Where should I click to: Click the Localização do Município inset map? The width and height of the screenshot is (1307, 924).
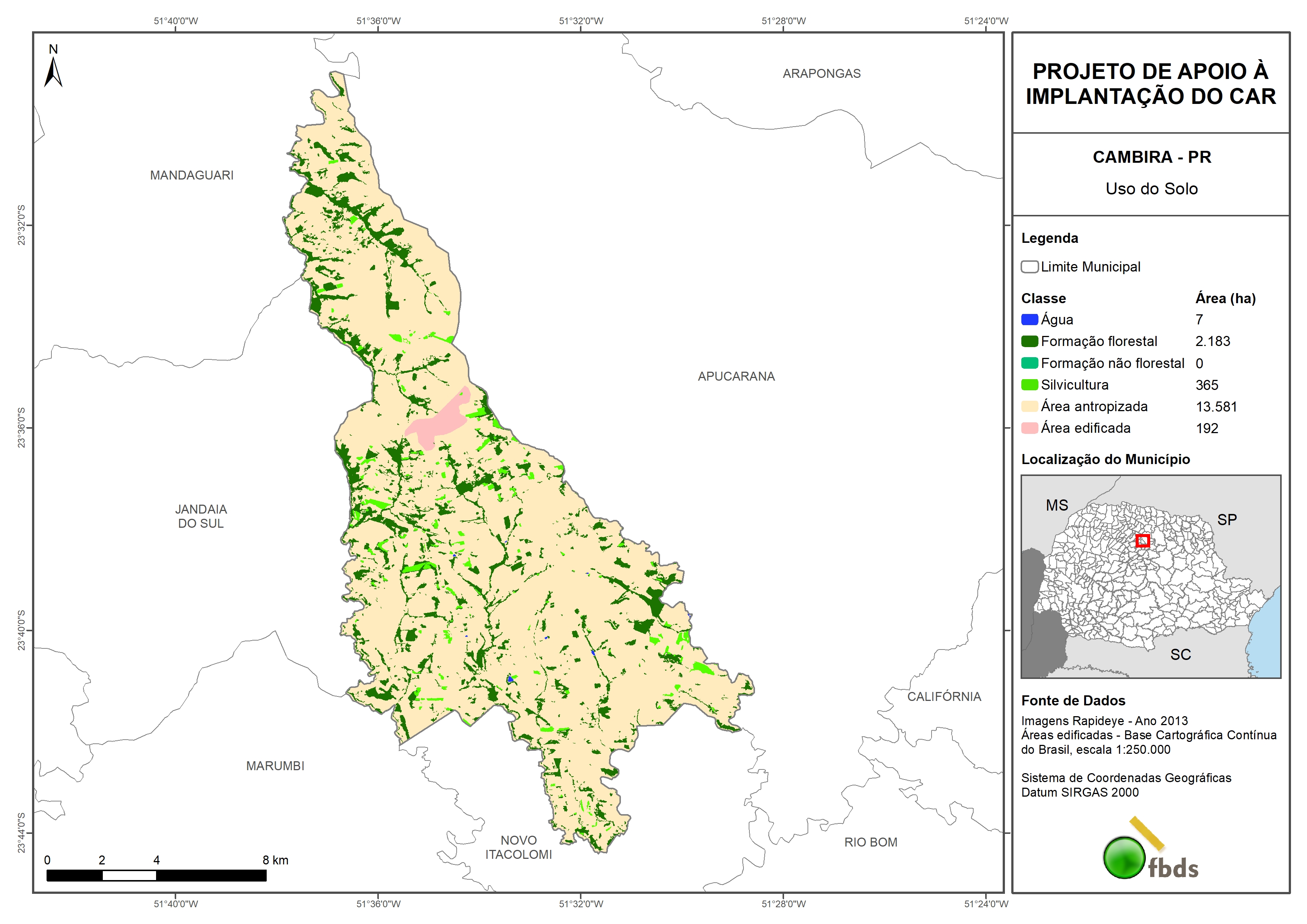pos(1151,576)
